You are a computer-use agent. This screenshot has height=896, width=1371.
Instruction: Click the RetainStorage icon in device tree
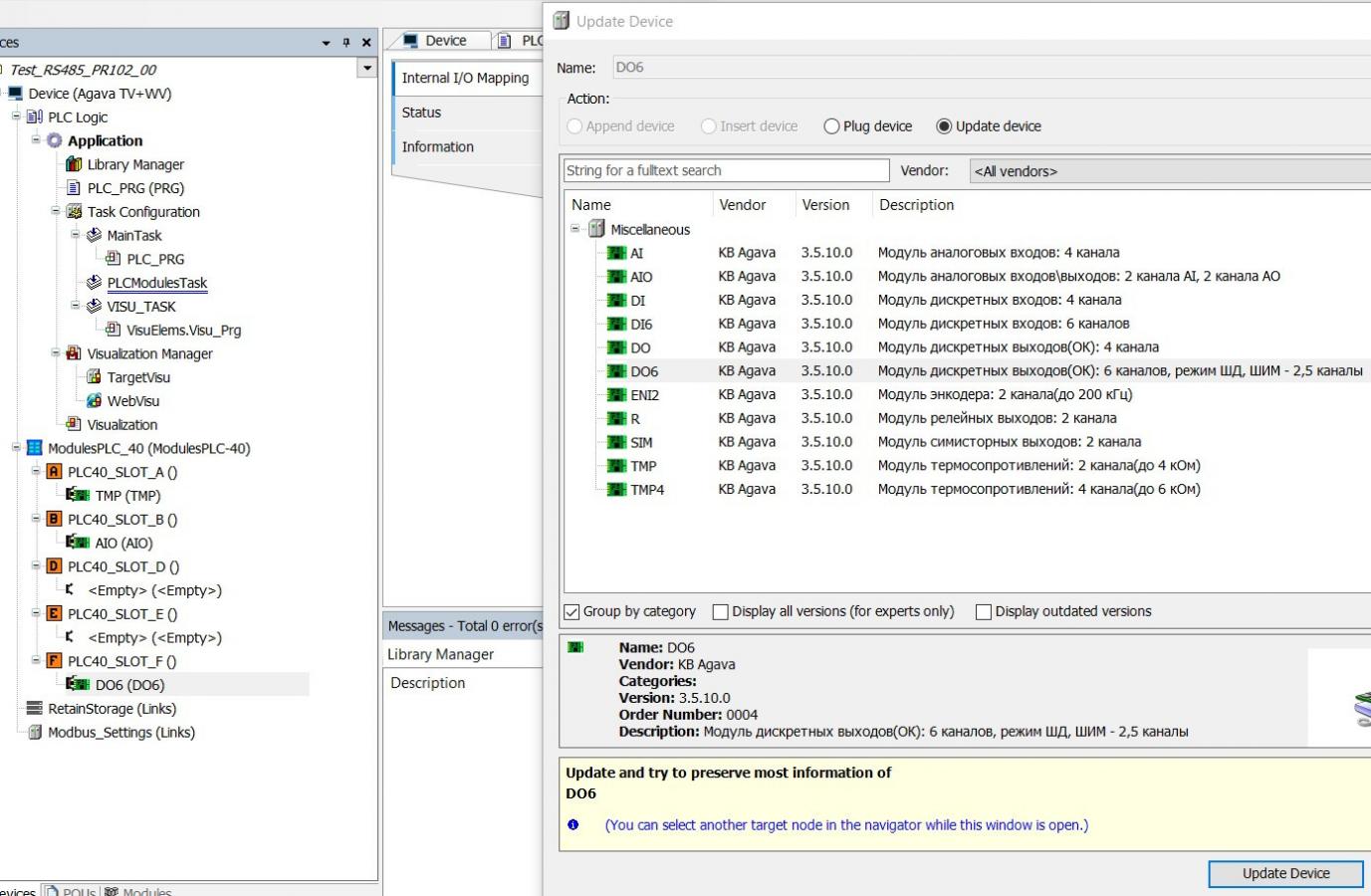click(35, 709)
